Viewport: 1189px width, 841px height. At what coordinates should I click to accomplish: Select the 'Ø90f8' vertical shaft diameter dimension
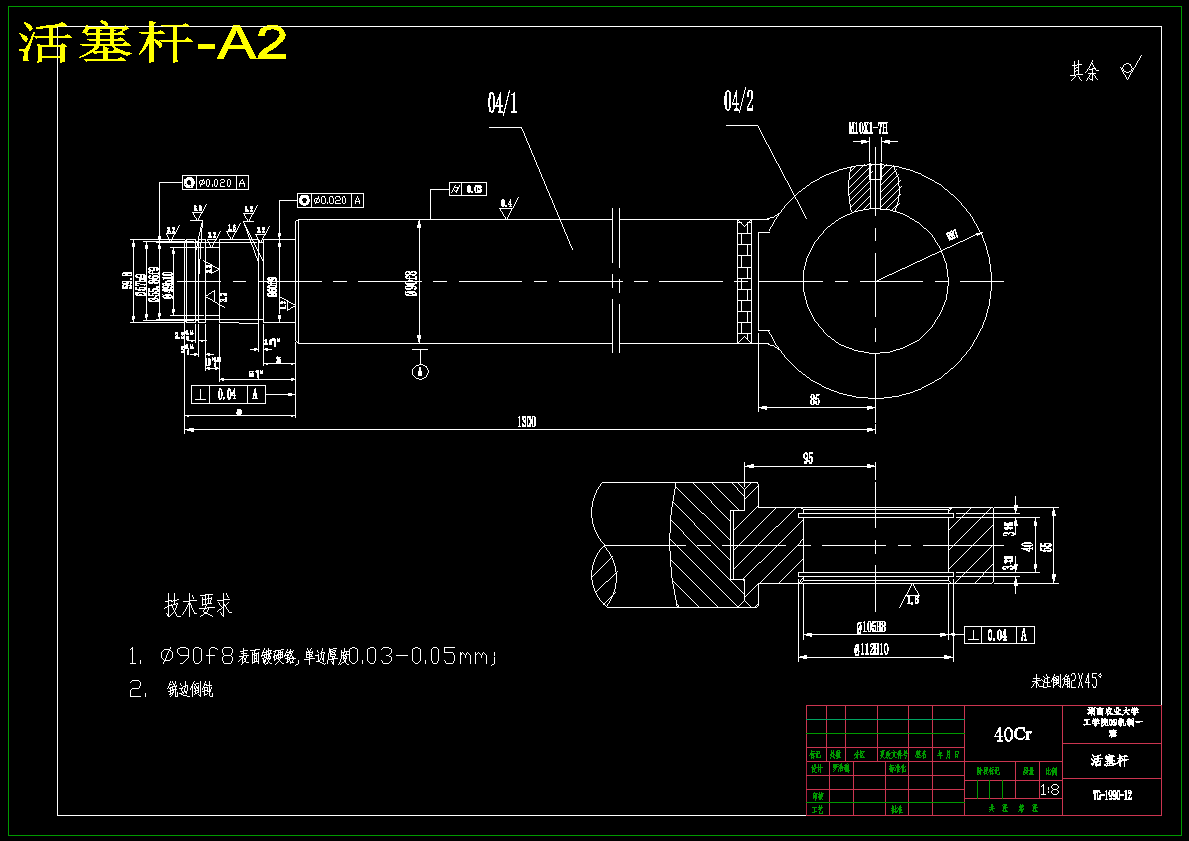(411, 283)
